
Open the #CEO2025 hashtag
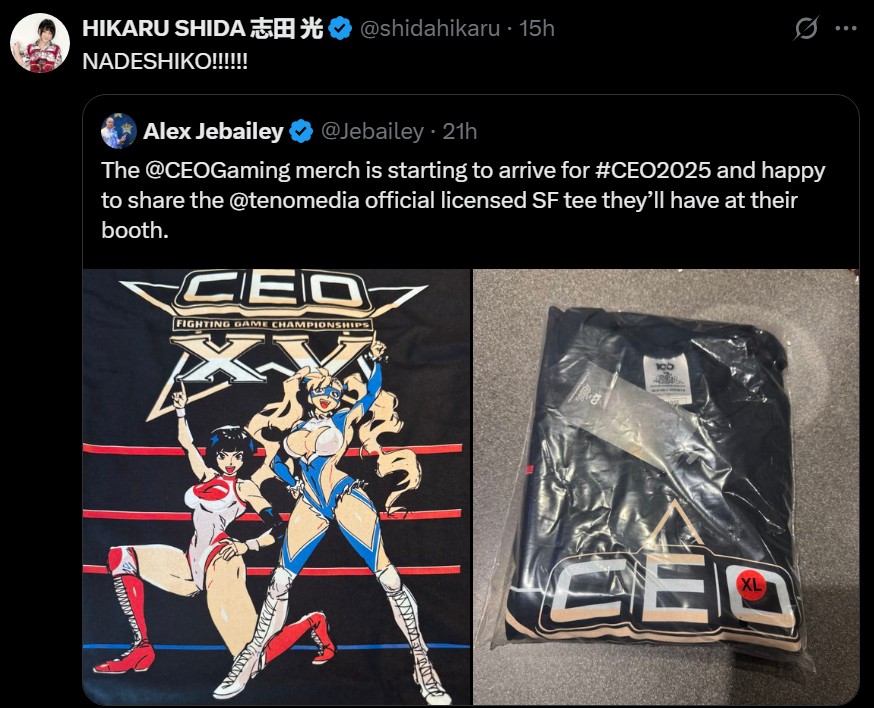[x=653, y=171]
